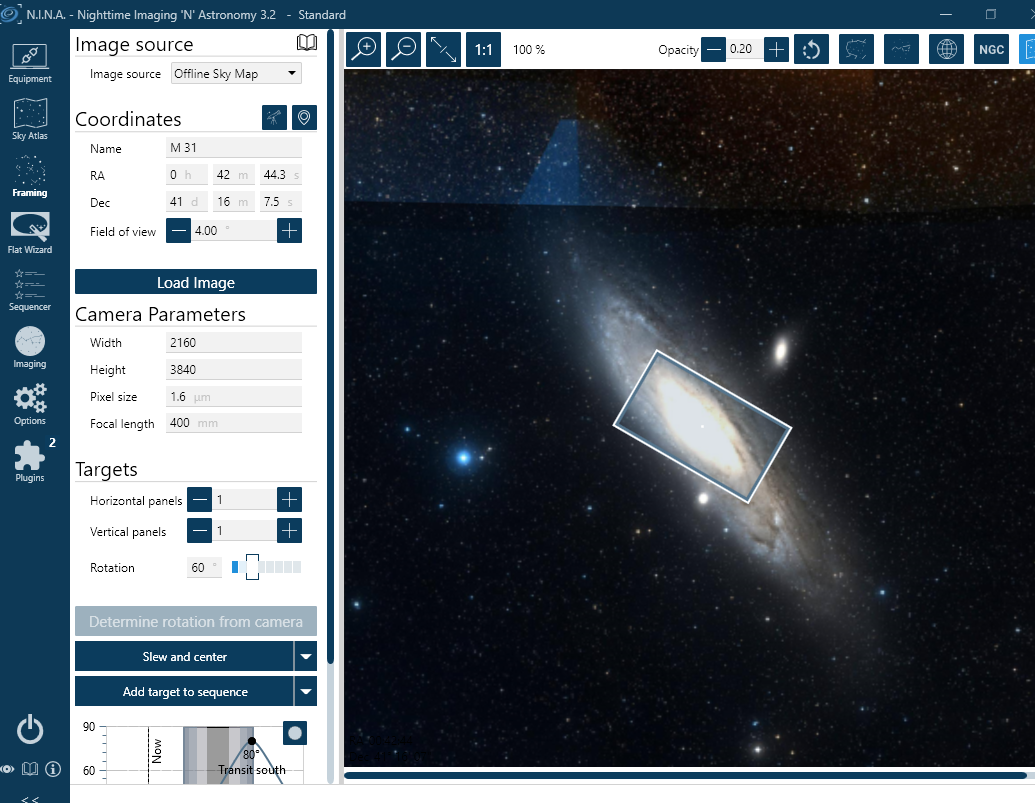Click the power button in sidebar
This screenshot has height=803, width=1035.
click(x=30, y=730)
